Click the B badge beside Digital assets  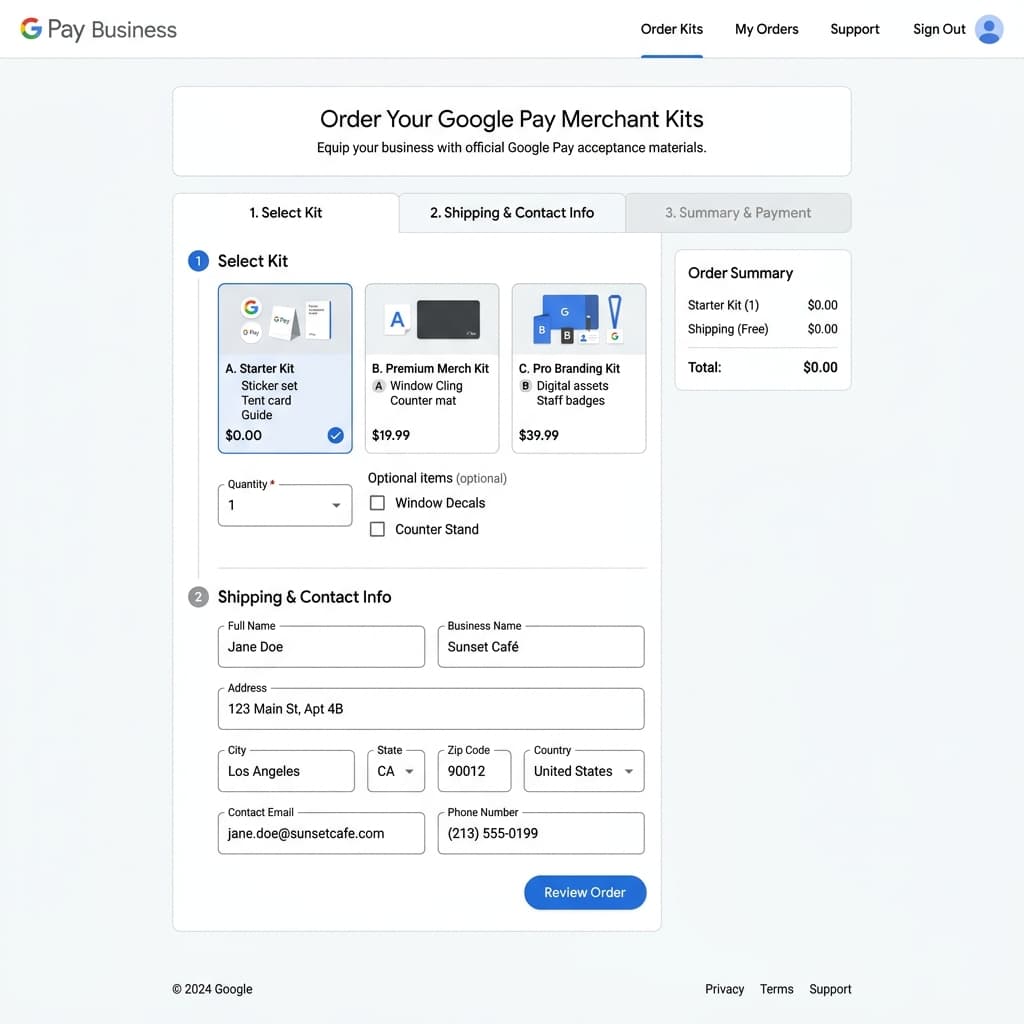click(526, 386)
